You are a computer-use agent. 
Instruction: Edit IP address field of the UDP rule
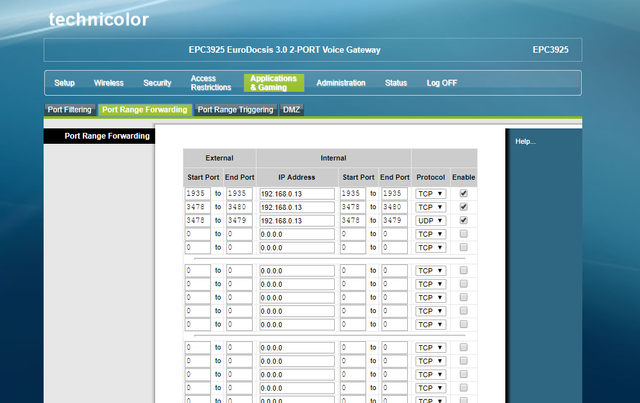[297, 221]
